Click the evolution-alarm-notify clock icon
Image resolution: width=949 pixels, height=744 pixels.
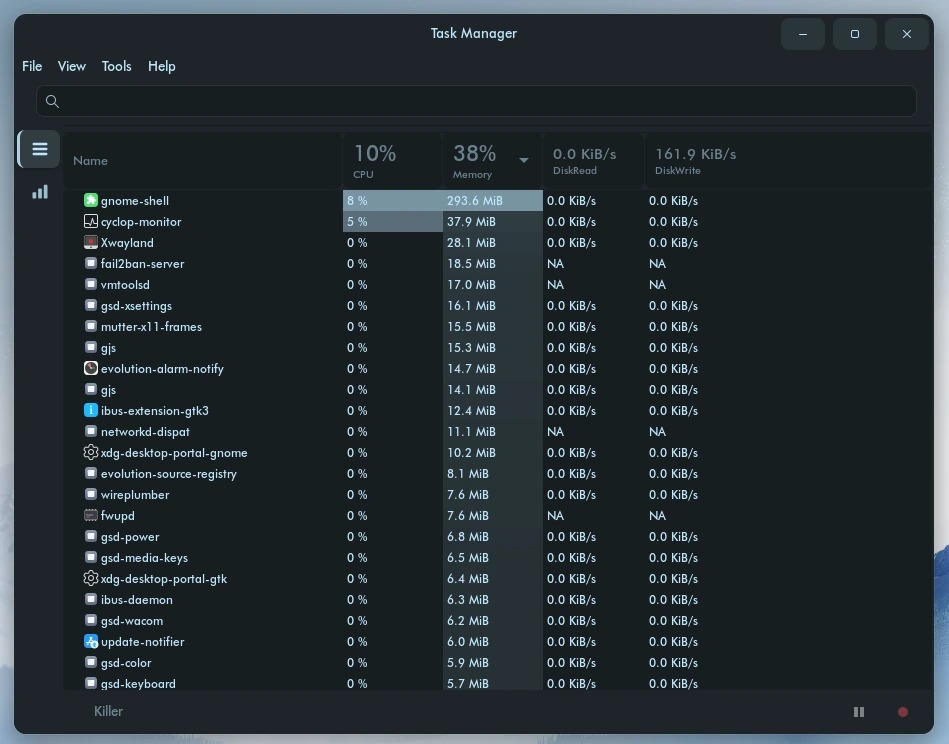91,369
